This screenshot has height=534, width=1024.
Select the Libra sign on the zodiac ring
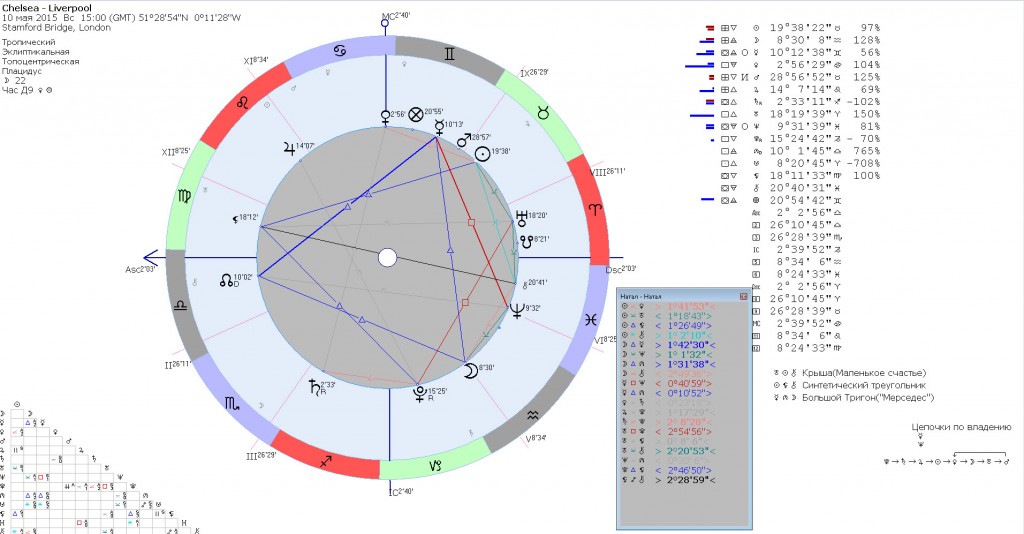click(181, 305)
